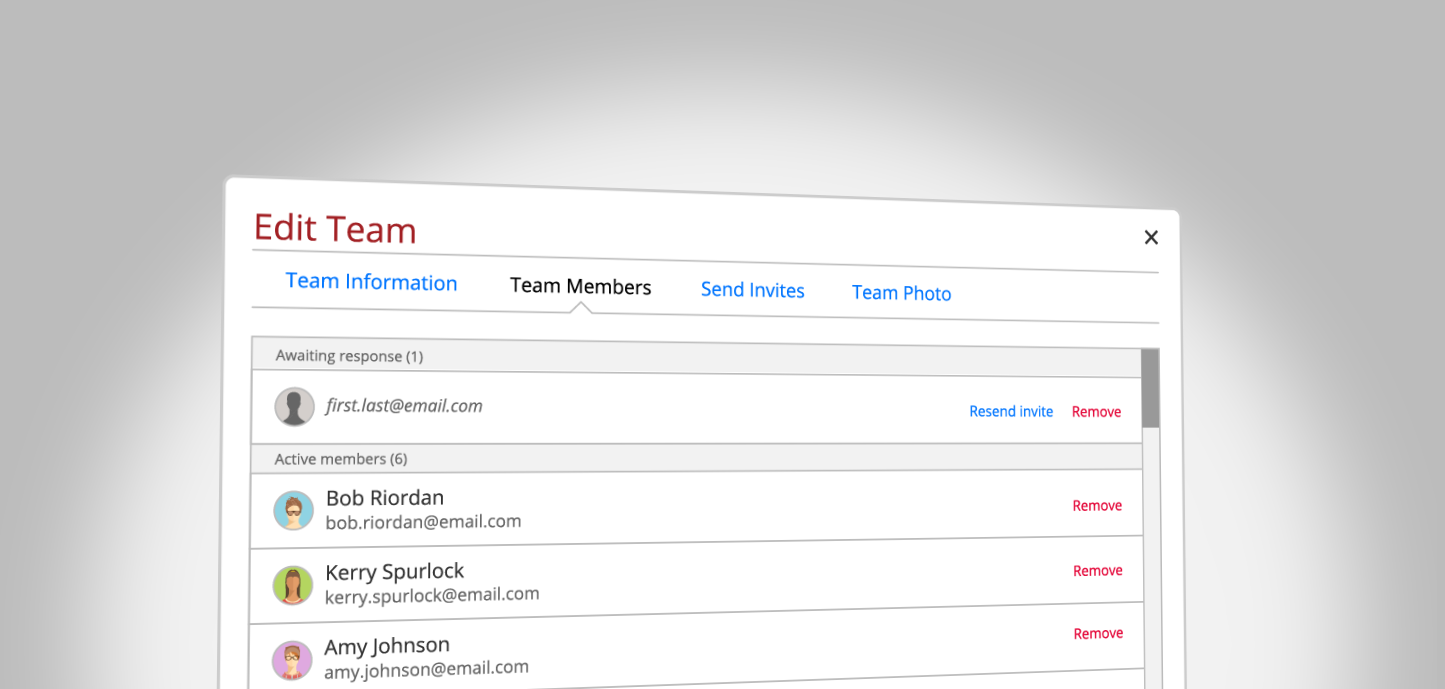1445x689 pixels.
Task: Click the Awaiting response (1) header
Action: [696, 358]
